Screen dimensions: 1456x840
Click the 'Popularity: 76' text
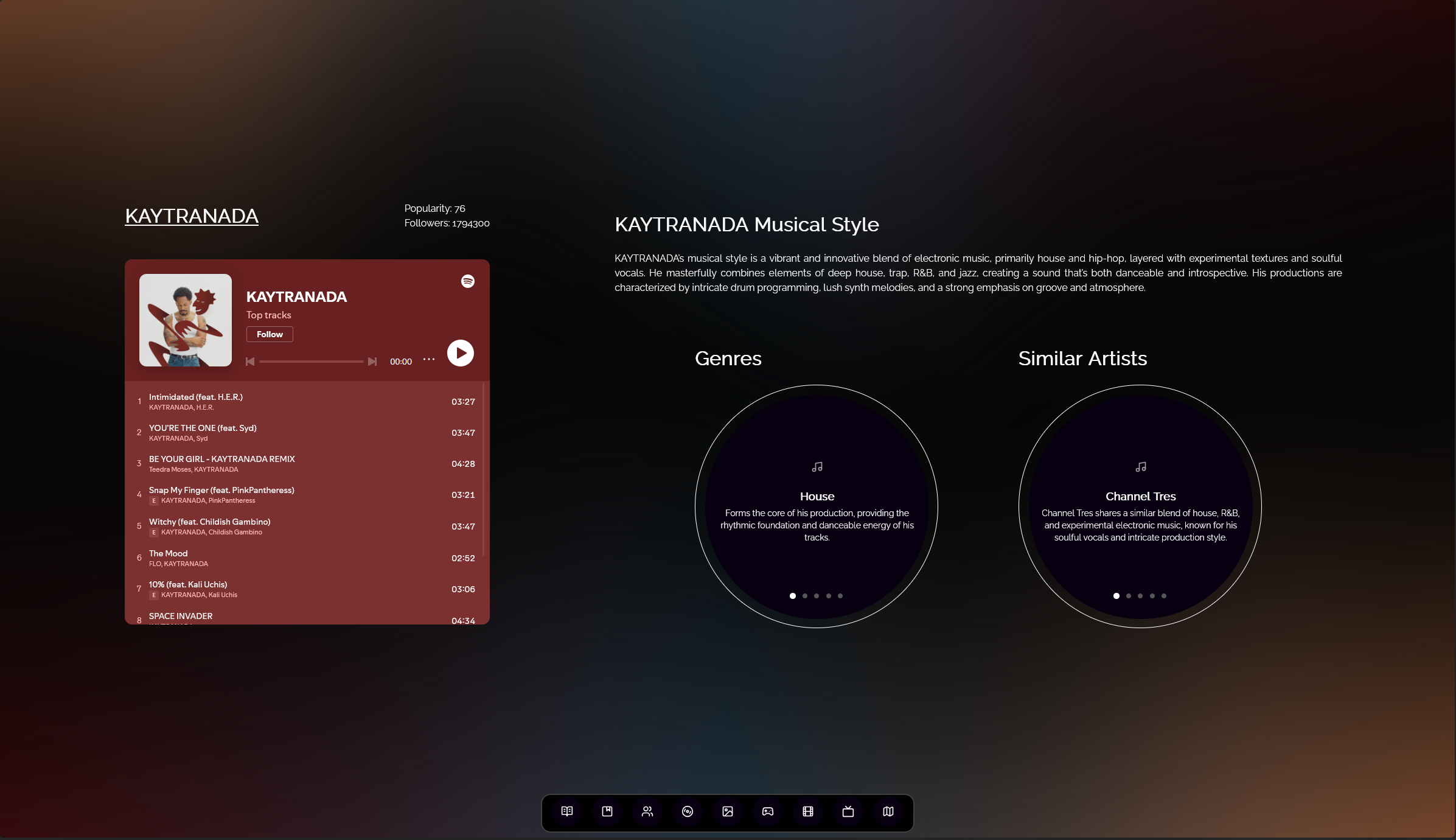tap(435, 208)
